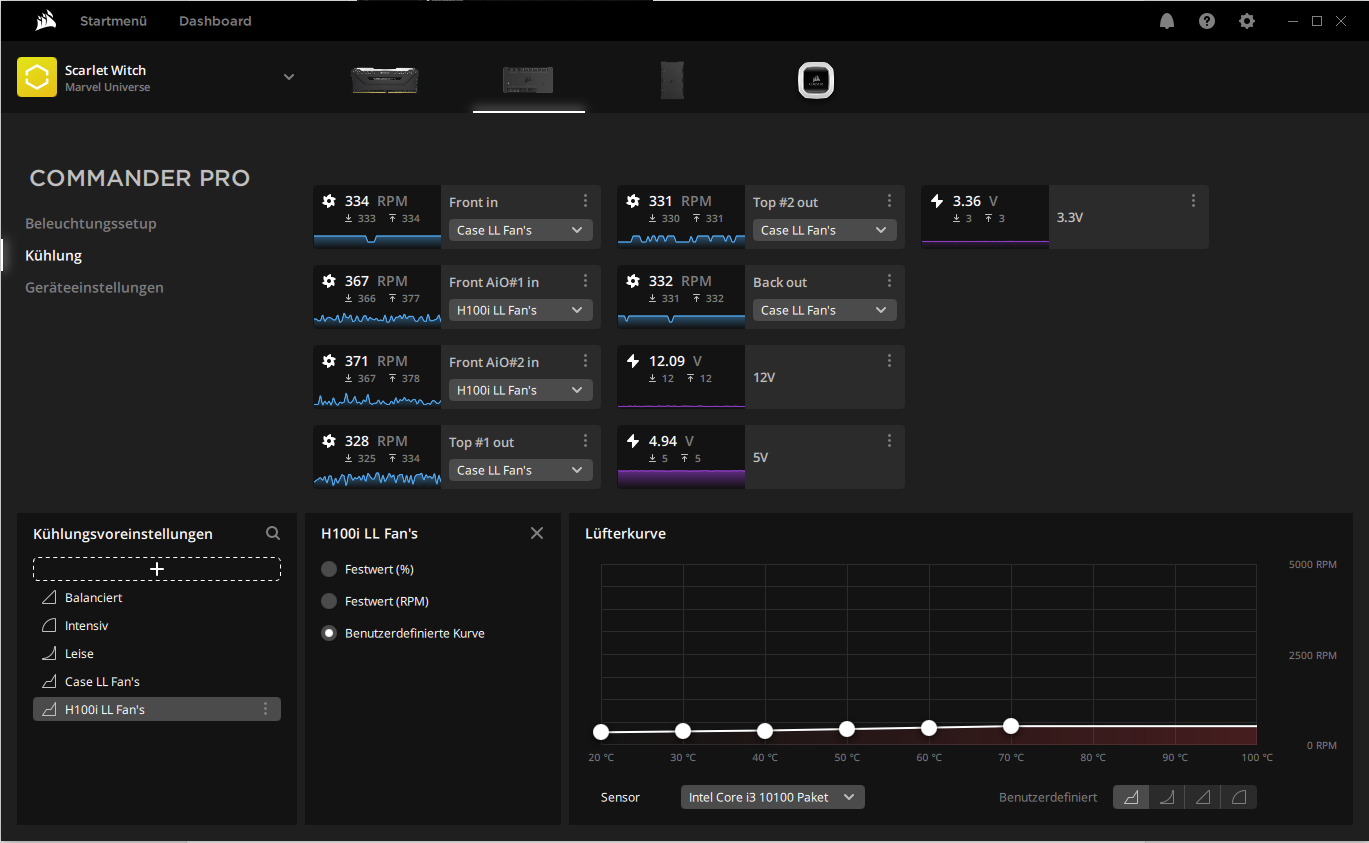Open options menu for 12V sensor
Viewport: 1369px width, 843px height.
tap(889, 361)
